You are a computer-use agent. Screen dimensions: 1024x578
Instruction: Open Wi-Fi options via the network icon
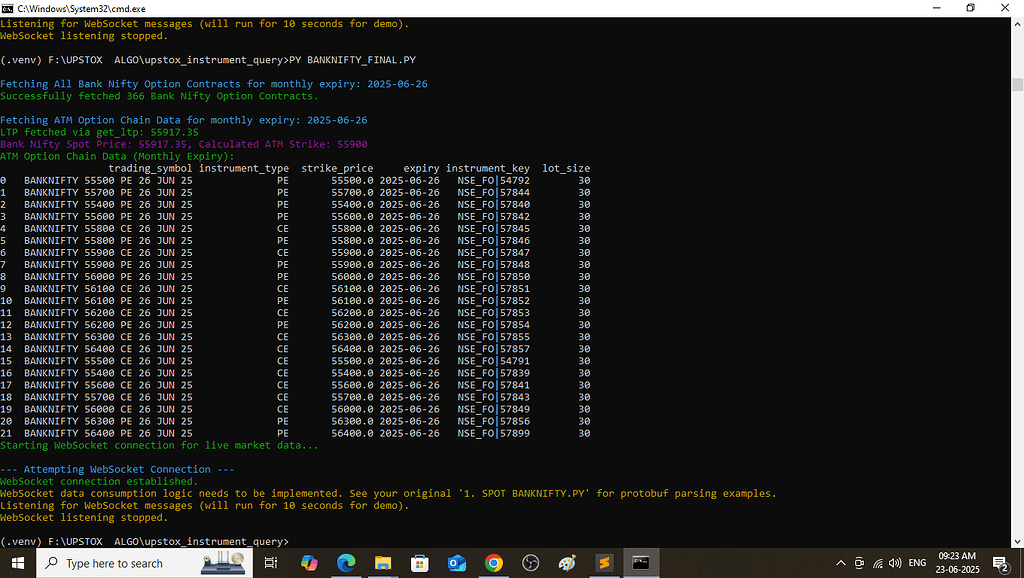tap(877, 563)
